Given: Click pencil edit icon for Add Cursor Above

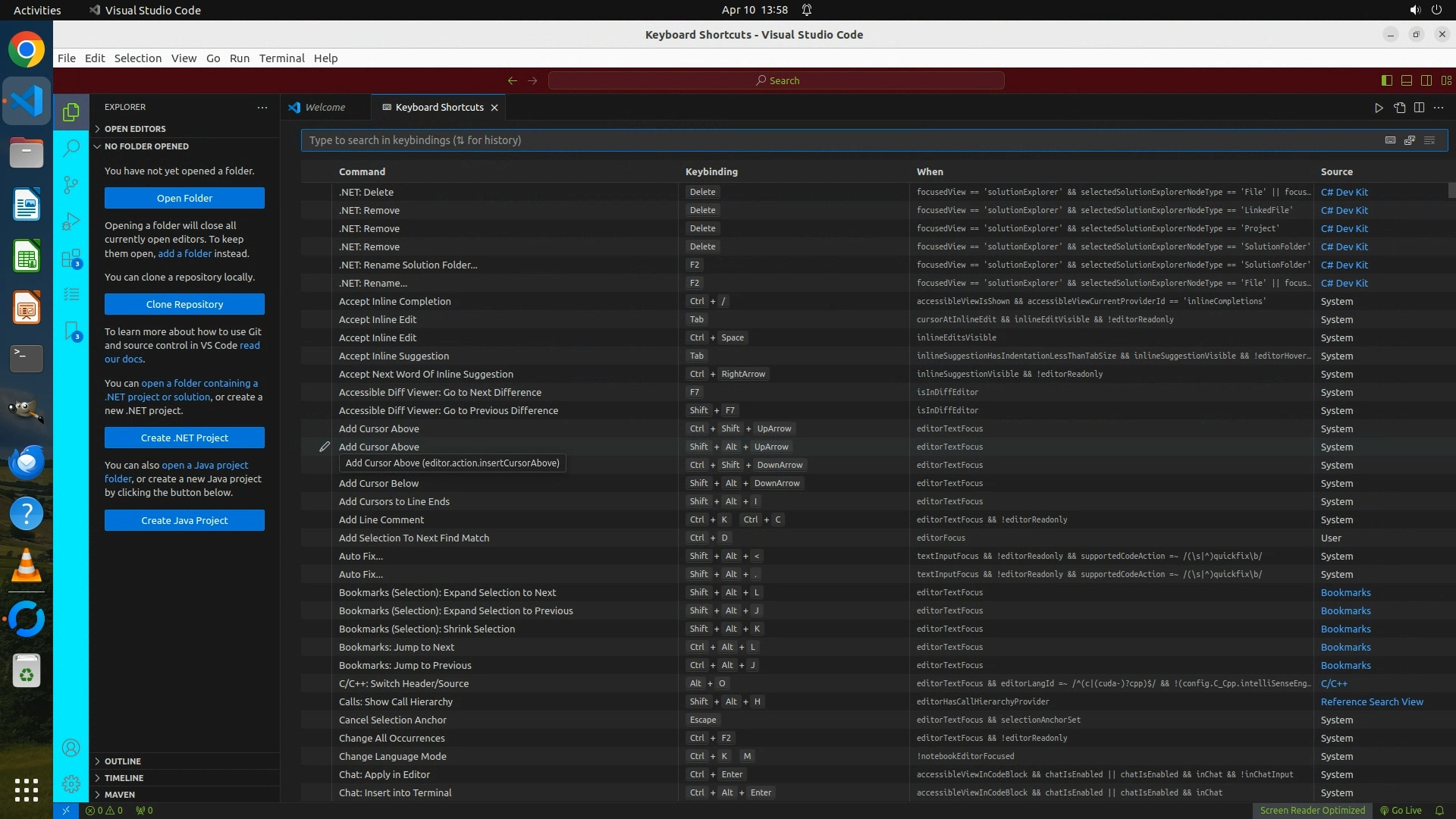Looking at the screenshot, I should [x=324, y=447].
